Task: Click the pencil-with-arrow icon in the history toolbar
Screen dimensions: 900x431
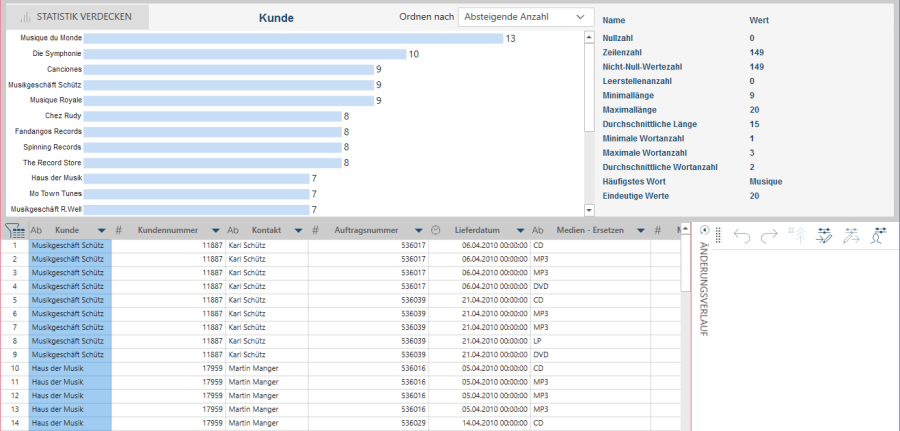Action: pyautogui.click(x=852, y=236)
